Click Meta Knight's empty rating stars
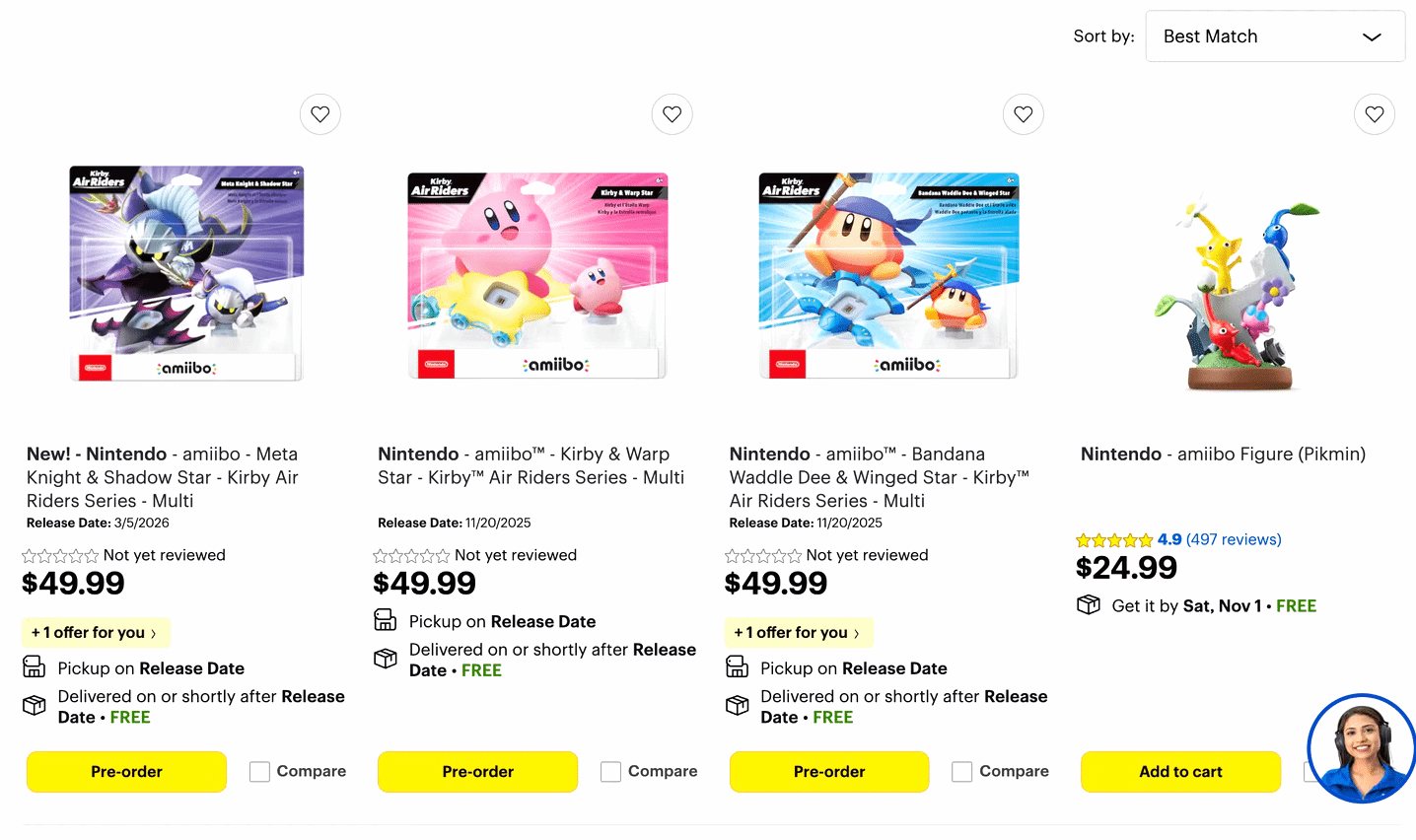The width and height of the screenshot is (1416, 840). point(60,556)
